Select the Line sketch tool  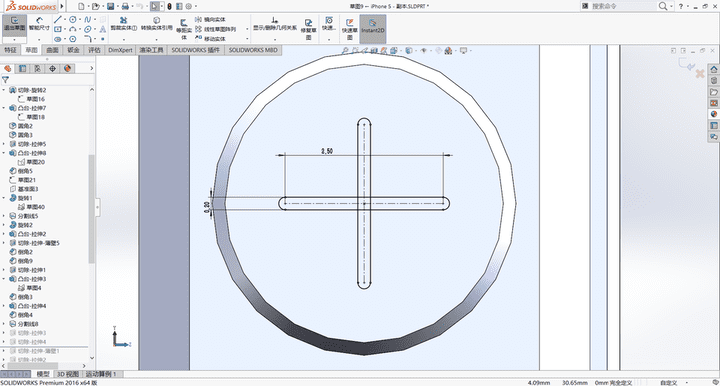pyautogui.click(x=57, y=19)
